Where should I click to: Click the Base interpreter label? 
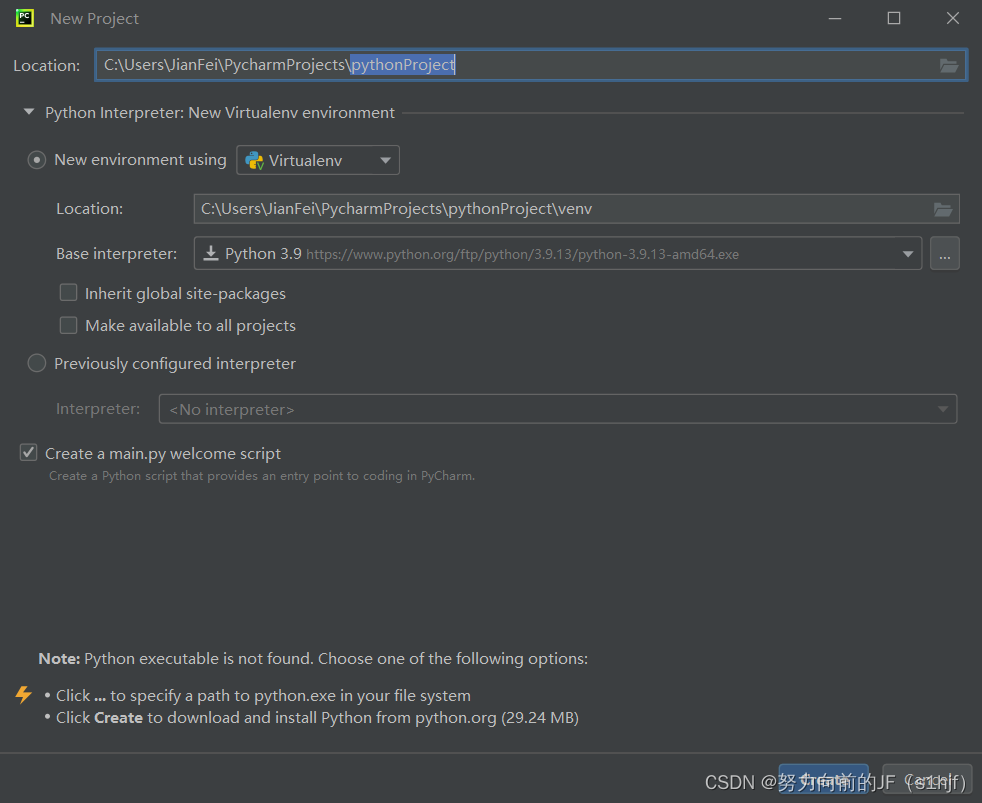click(x=116, y=254)
